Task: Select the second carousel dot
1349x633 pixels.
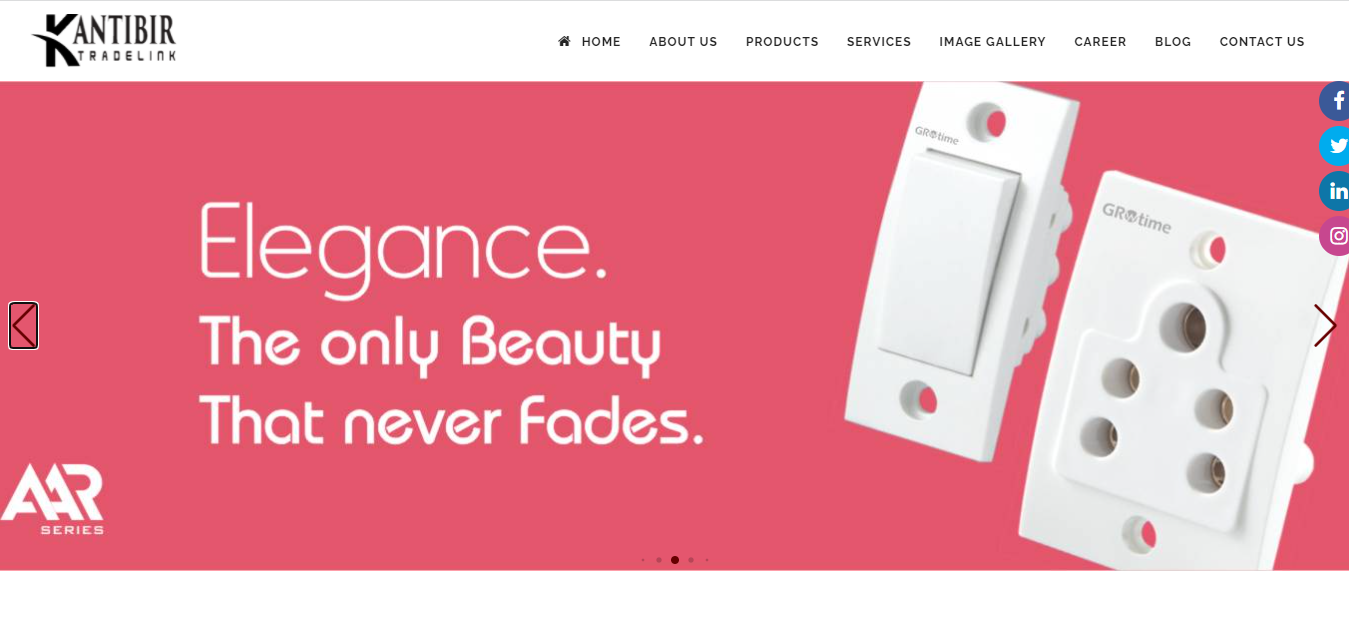Action: [x=659, y=560]
